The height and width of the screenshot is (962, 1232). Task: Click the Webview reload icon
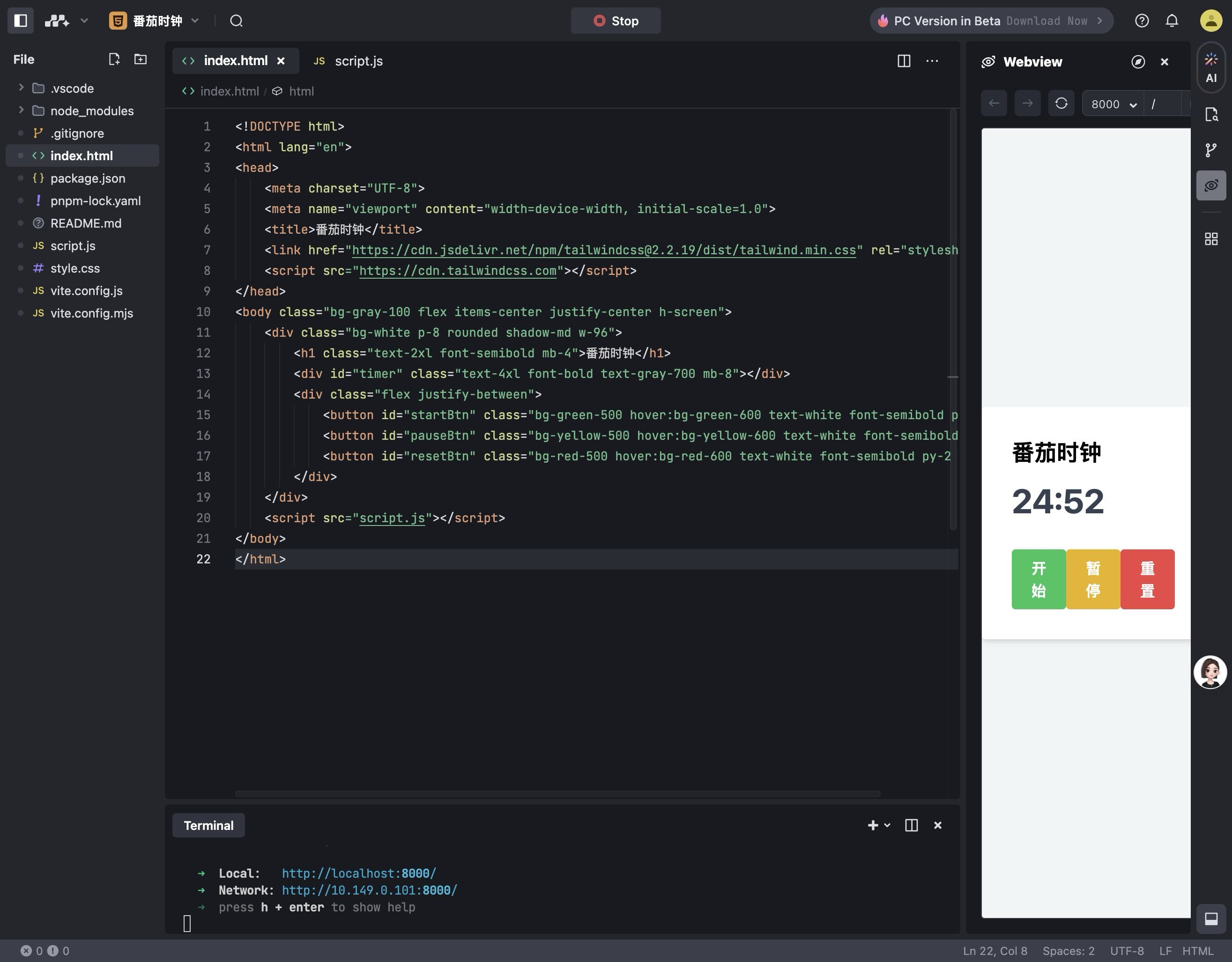click(x=1061, y=104)
